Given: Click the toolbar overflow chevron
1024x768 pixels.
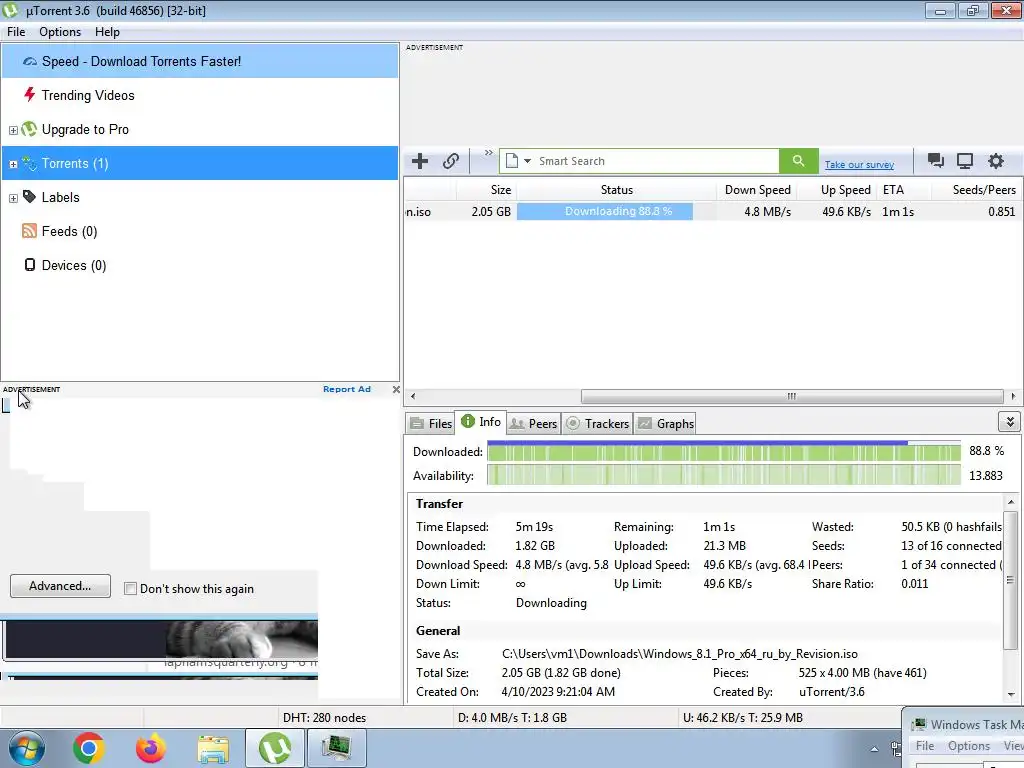Looking at the screenshot, I should (x=488, y=153).
